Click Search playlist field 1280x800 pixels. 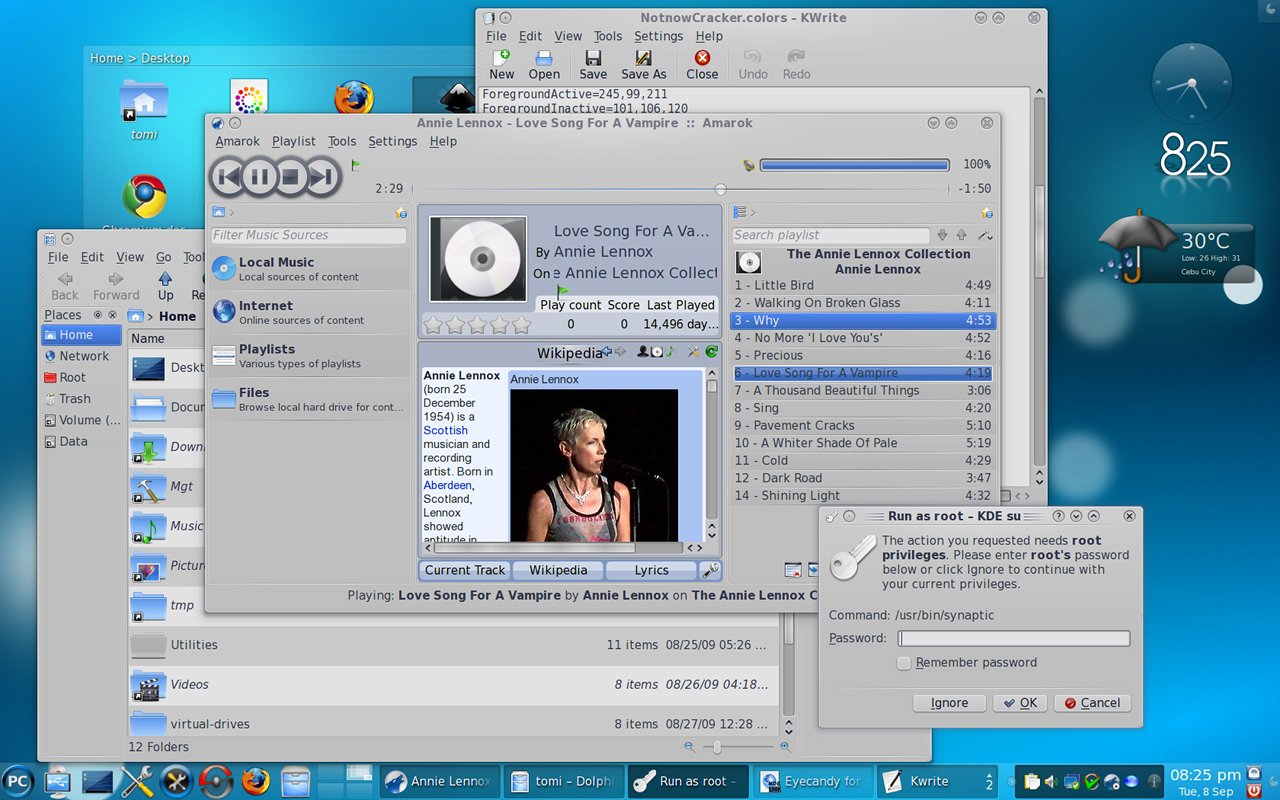click(x=831, y=235)
